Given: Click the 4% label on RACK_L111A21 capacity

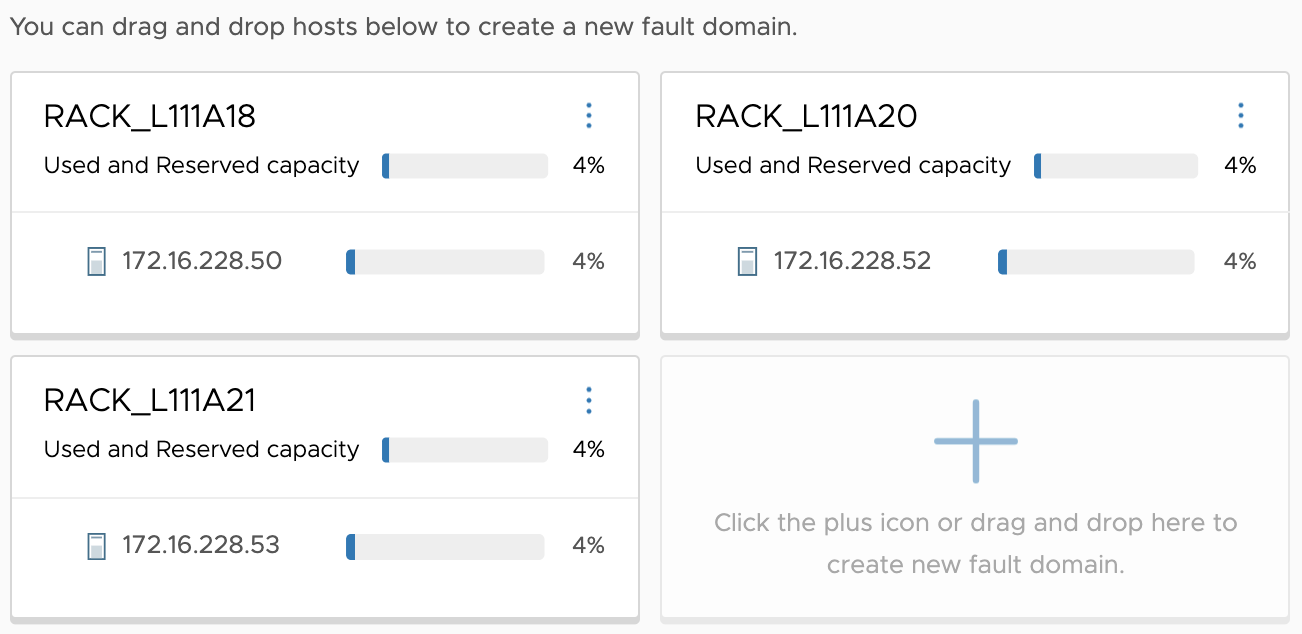Looking at the screenshot, I should pos(590,449).
